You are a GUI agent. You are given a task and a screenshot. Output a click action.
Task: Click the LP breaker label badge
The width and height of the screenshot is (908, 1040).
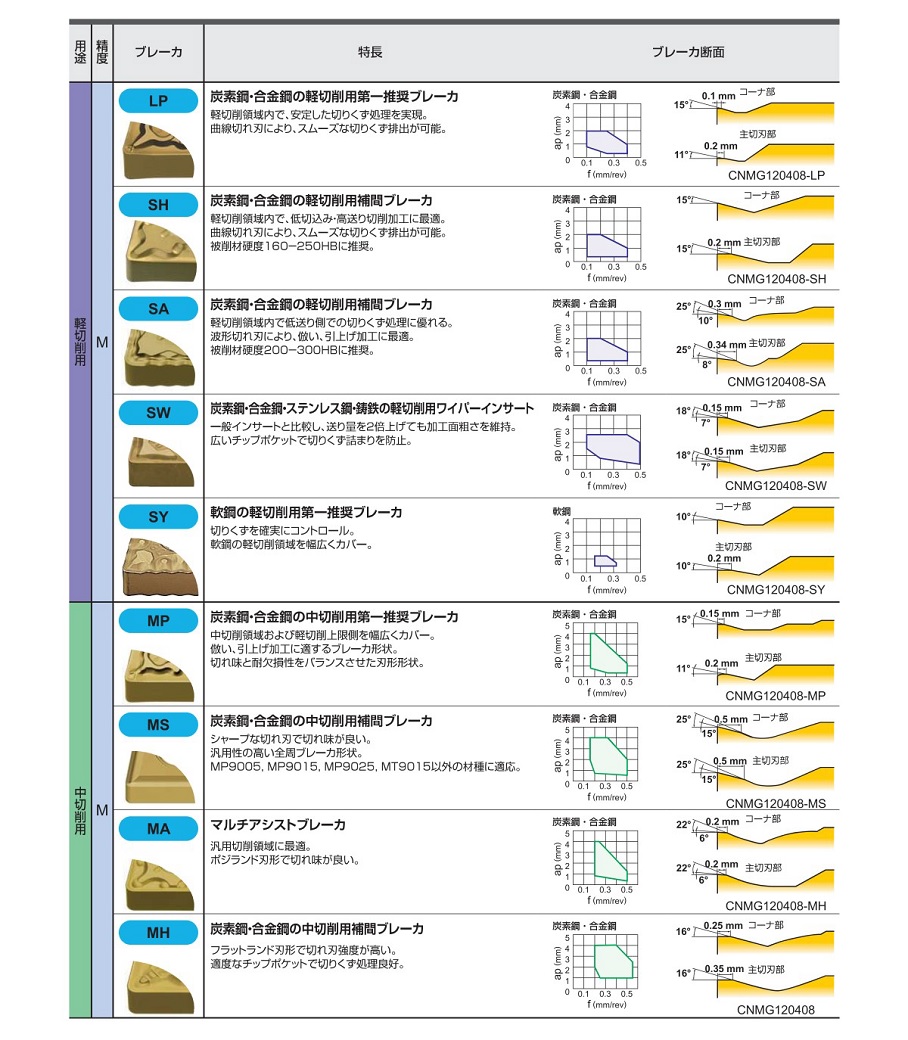point(158,101)
